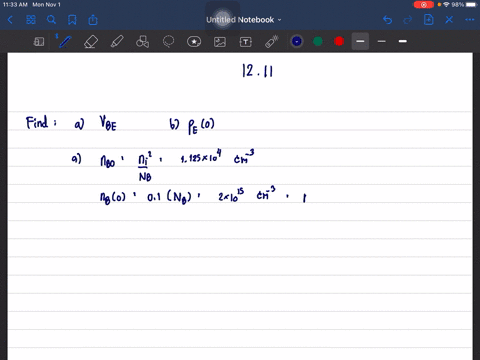Go back using the back arrow
The image size is (480, 360).
[x=10, y=20]
